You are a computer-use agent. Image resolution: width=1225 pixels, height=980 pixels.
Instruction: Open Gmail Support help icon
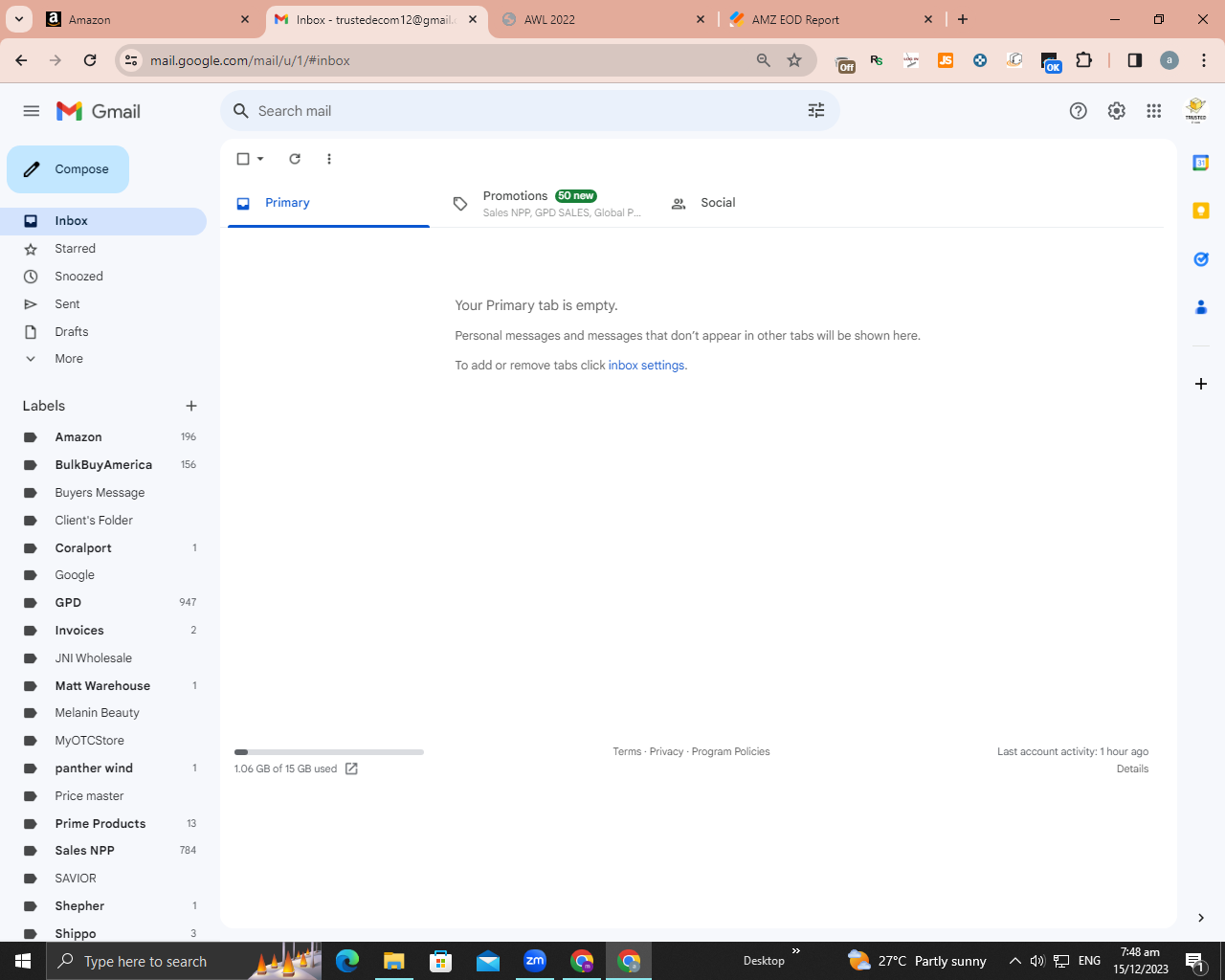click(x=1079, y=111)
